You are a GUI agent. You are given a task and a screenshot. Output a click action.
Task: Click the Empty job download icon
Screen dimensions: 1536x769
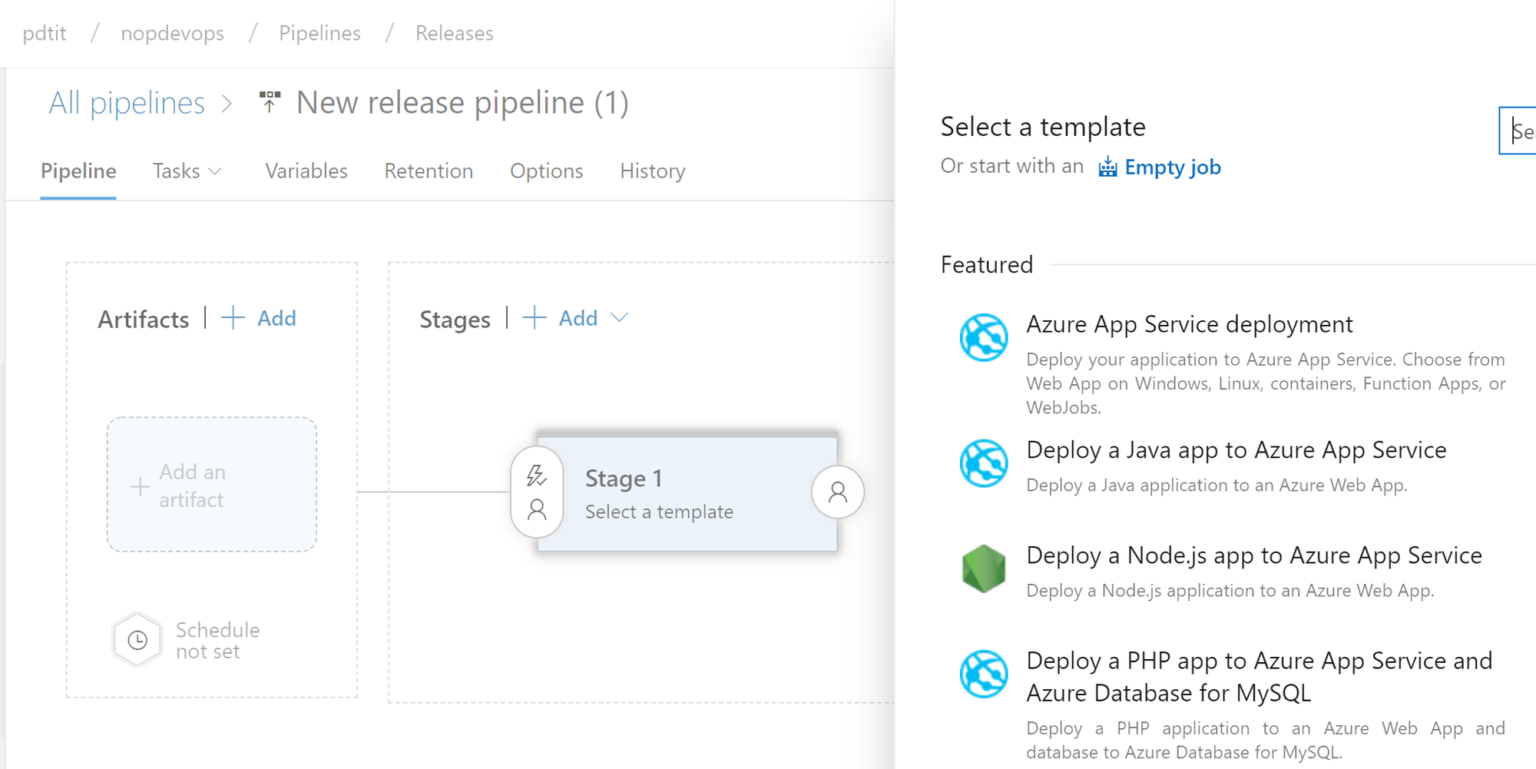coord(1108,167)
